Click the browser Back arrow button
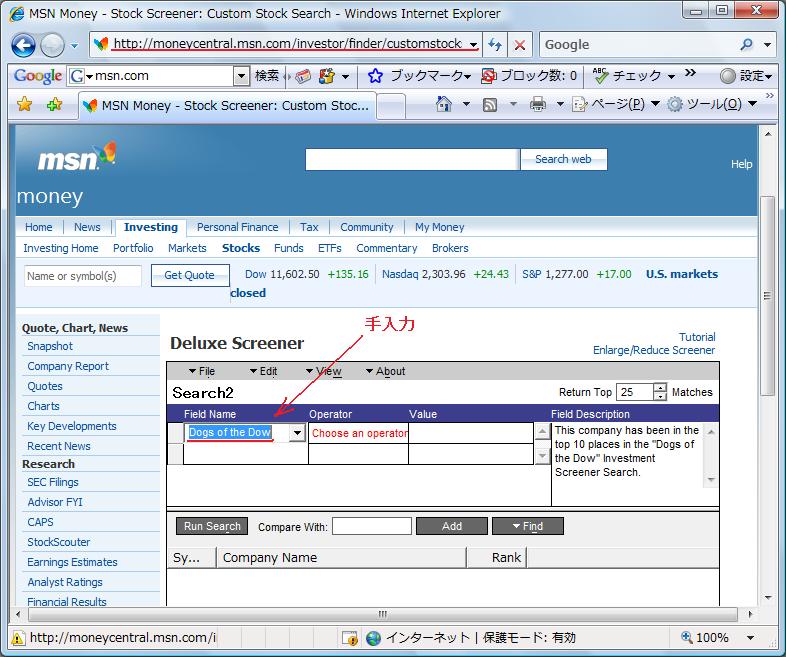This screenshot has height=657, width=786. (x=24, y=45)
